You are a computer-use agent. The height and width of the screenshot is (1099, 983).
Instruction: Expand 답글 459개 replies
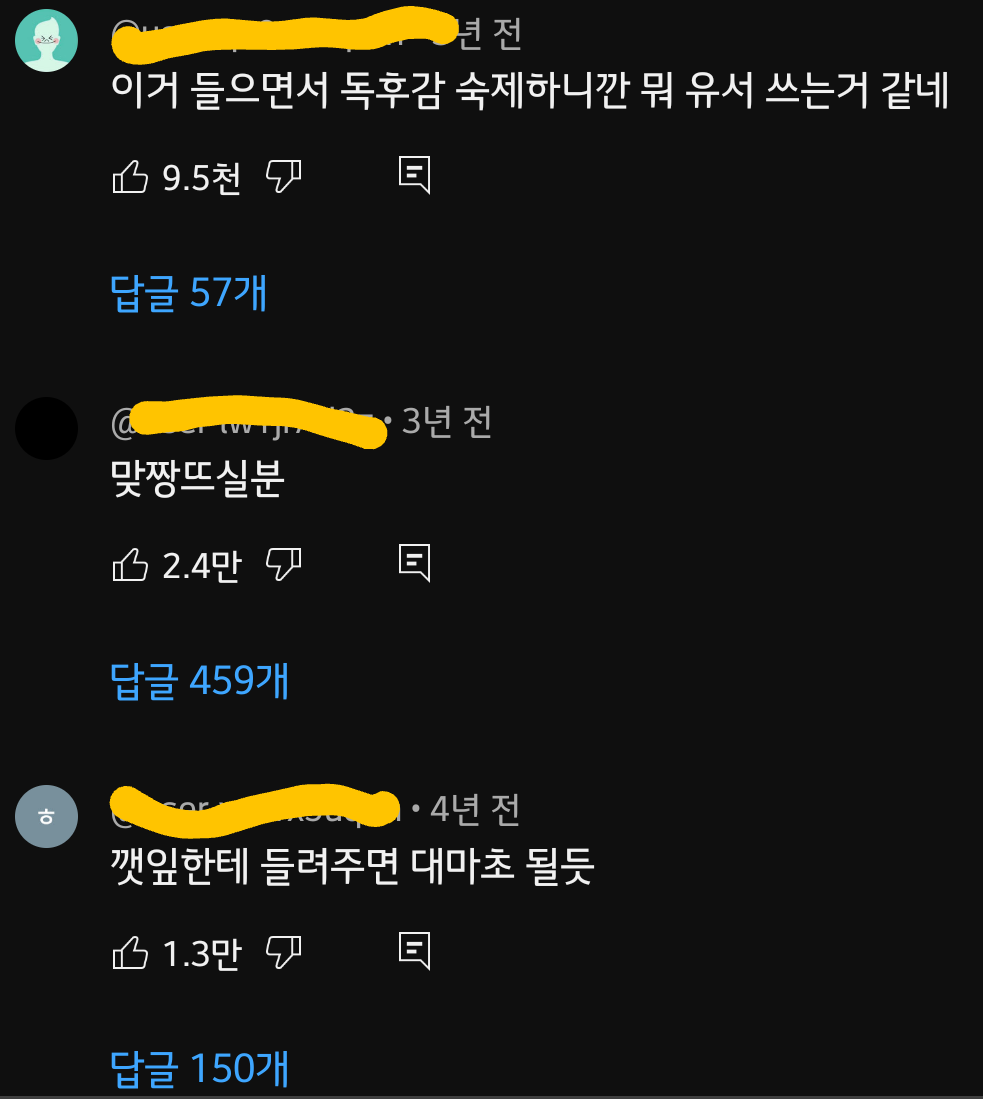pos(200,681)
